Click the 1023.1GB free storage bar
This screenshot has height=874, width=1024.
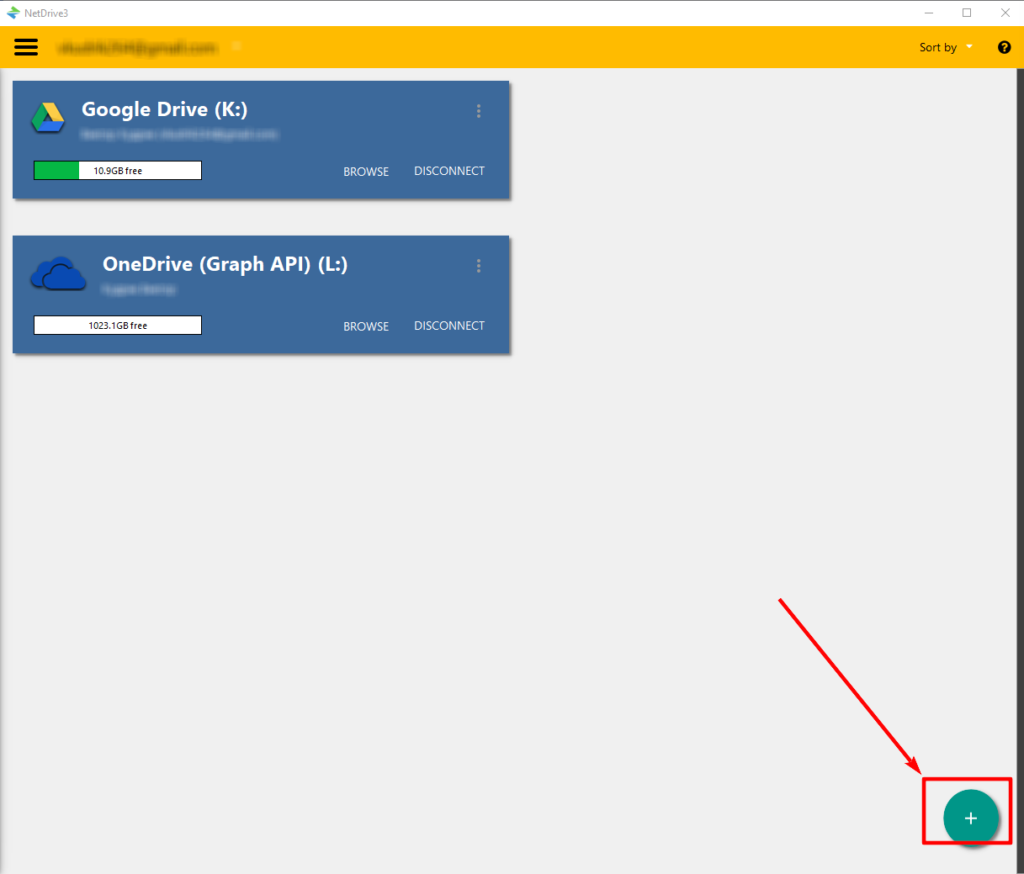click(x=118, y=325)
